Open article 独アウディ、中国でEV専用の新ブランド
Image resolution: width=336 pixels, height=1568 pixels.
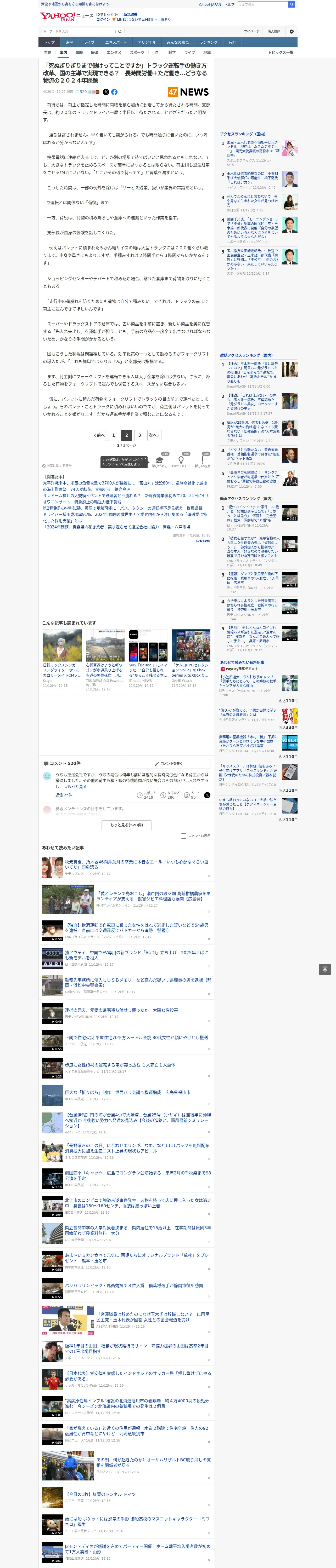[136, 955]
